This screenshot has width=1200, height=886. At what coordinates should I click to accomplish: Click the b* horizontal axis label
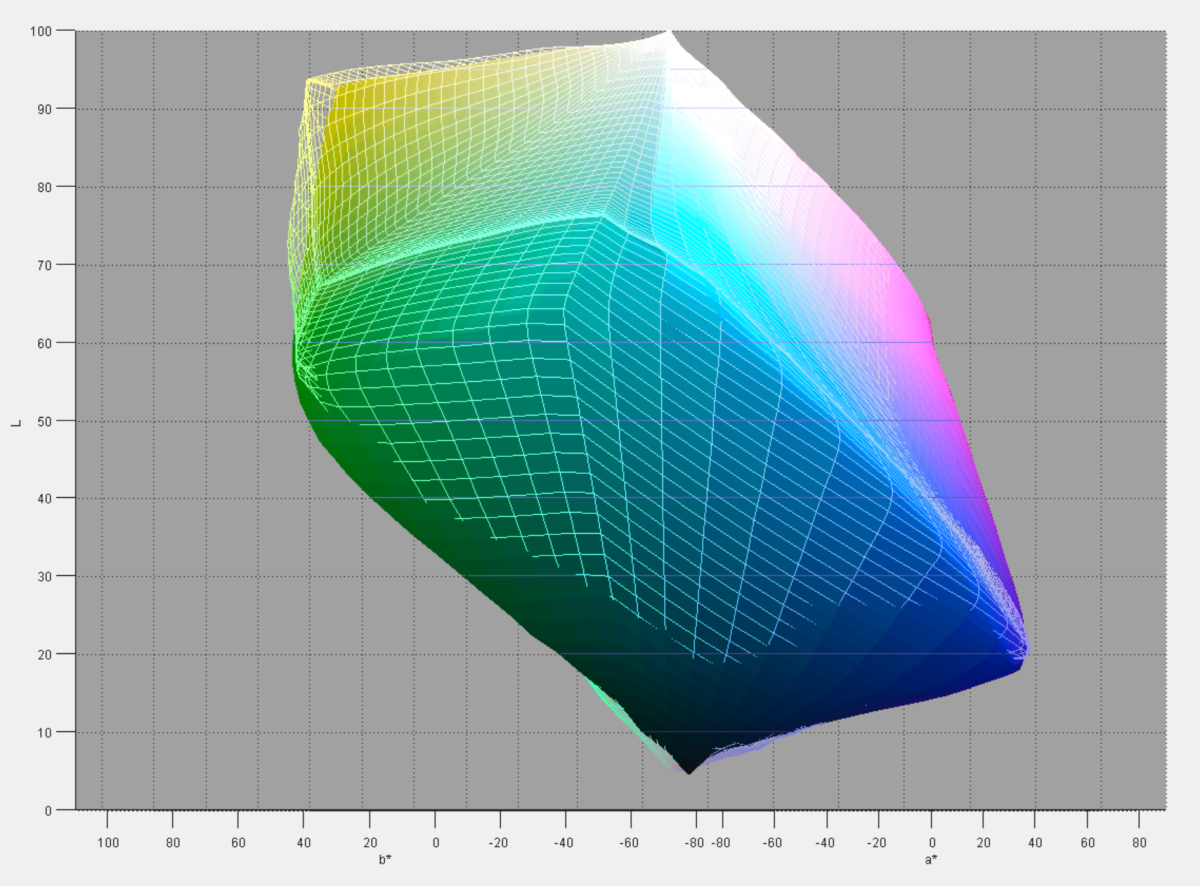(385, 859)
